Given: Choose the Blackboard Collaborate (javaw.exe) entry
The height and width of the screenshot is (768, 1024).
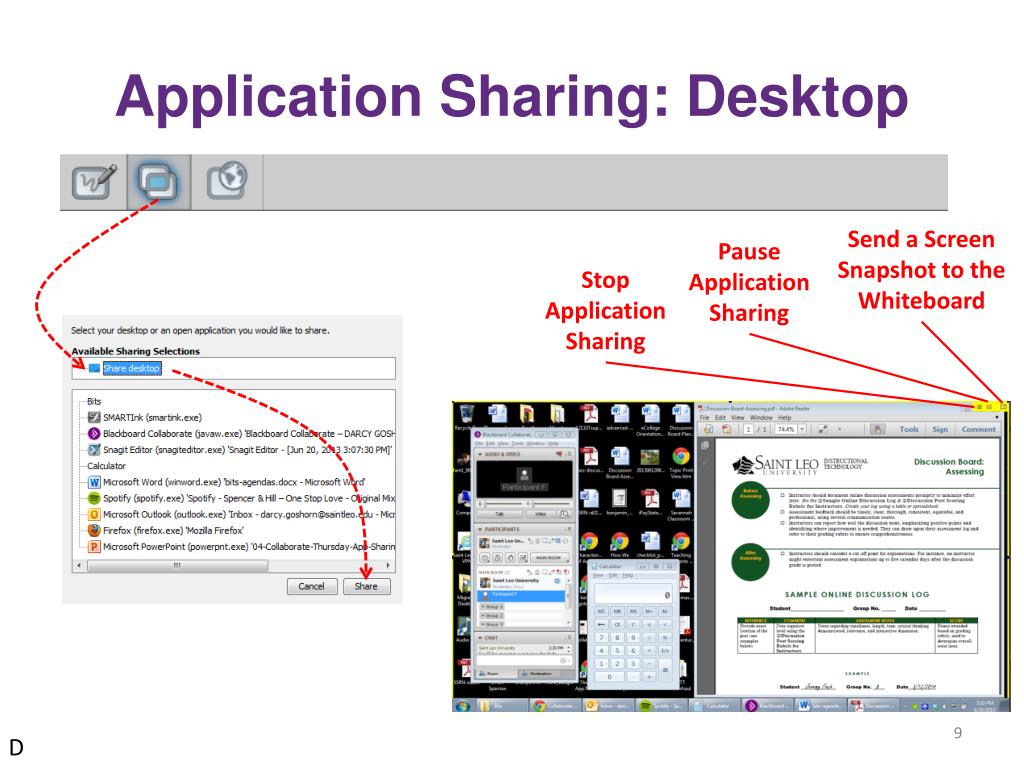Looking at the screenshot, I should tap(241, 434).
